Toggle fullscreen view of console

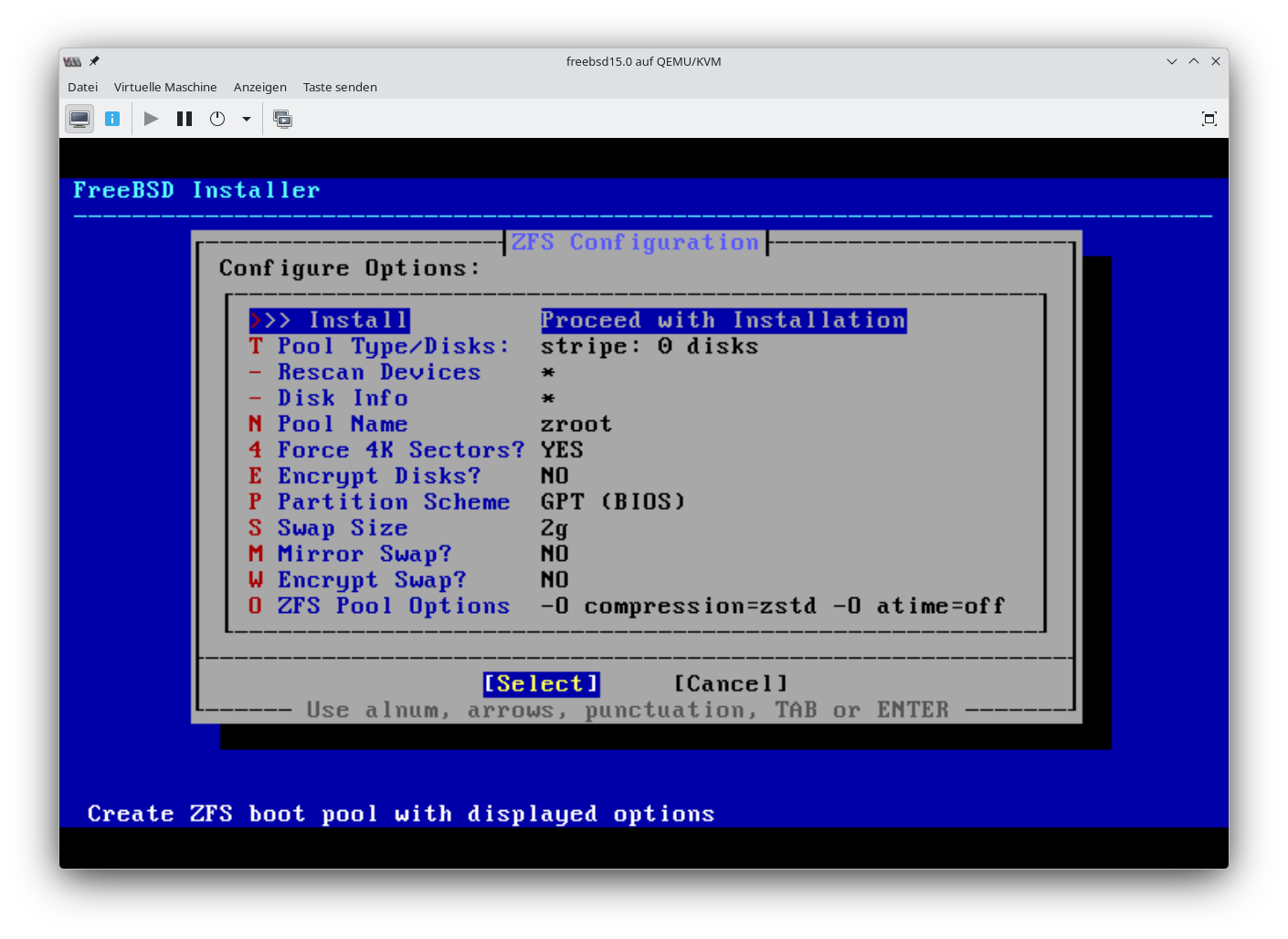click(1209, 119)
